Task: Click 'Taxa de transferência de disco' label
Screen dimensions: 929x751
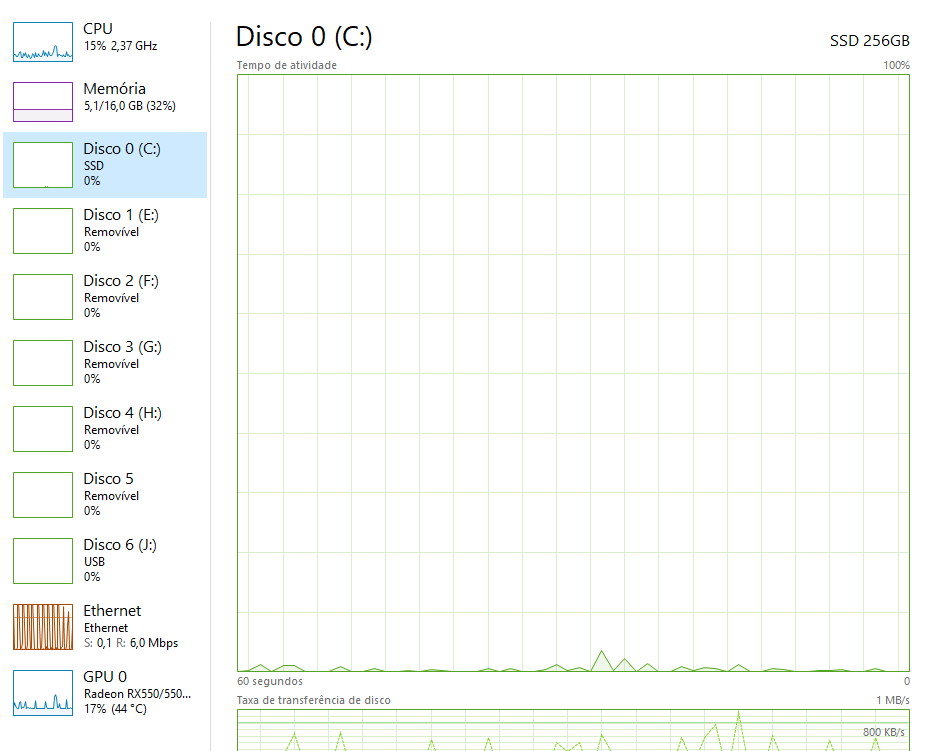Action: pos(313,700)
